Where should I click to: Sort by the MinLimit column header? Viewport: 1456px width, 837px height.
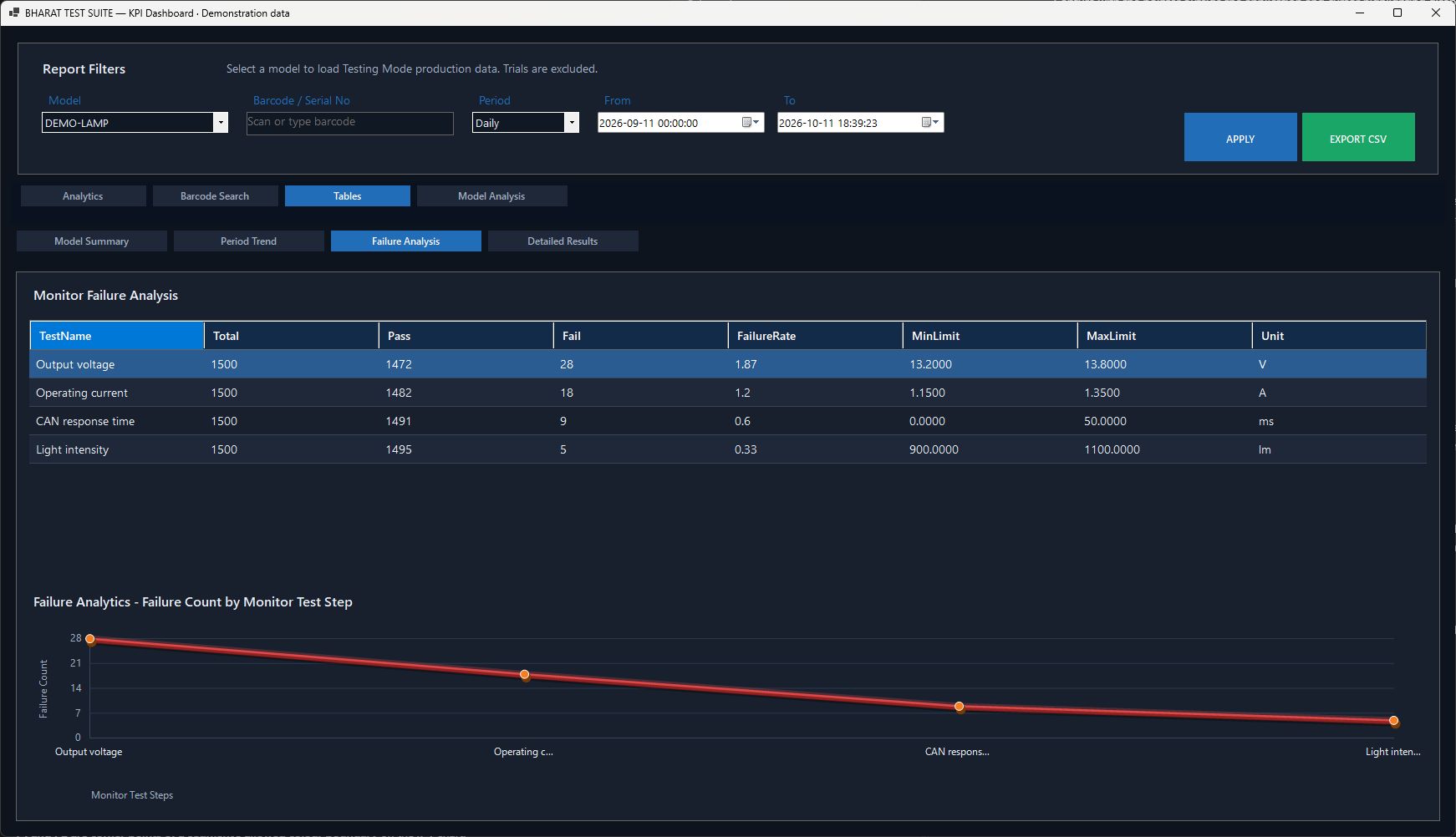[x=990, y=336]
